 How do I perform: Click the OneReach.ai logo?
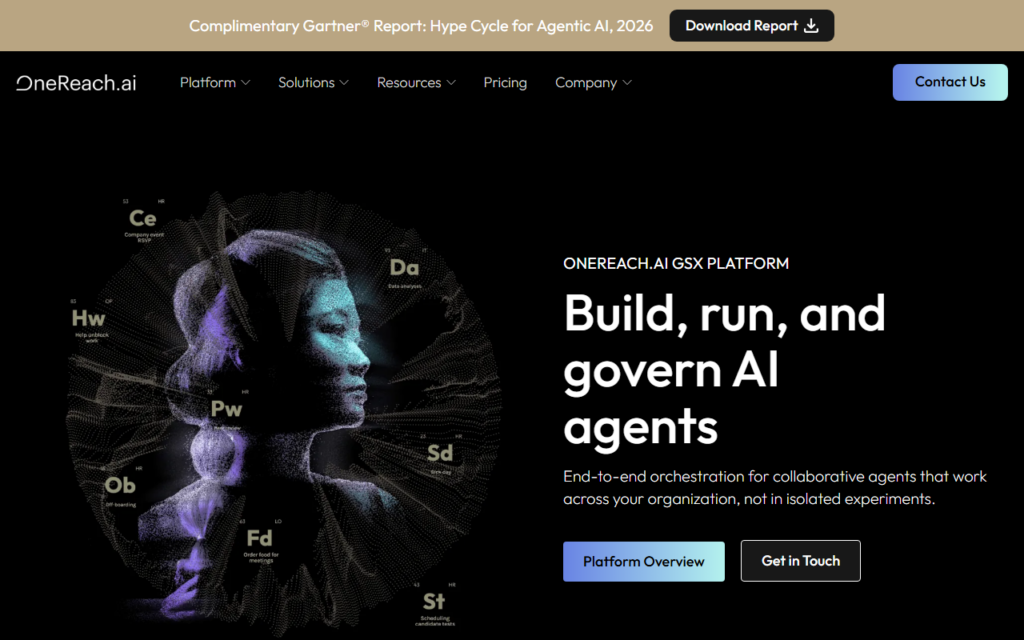point(76,83)
